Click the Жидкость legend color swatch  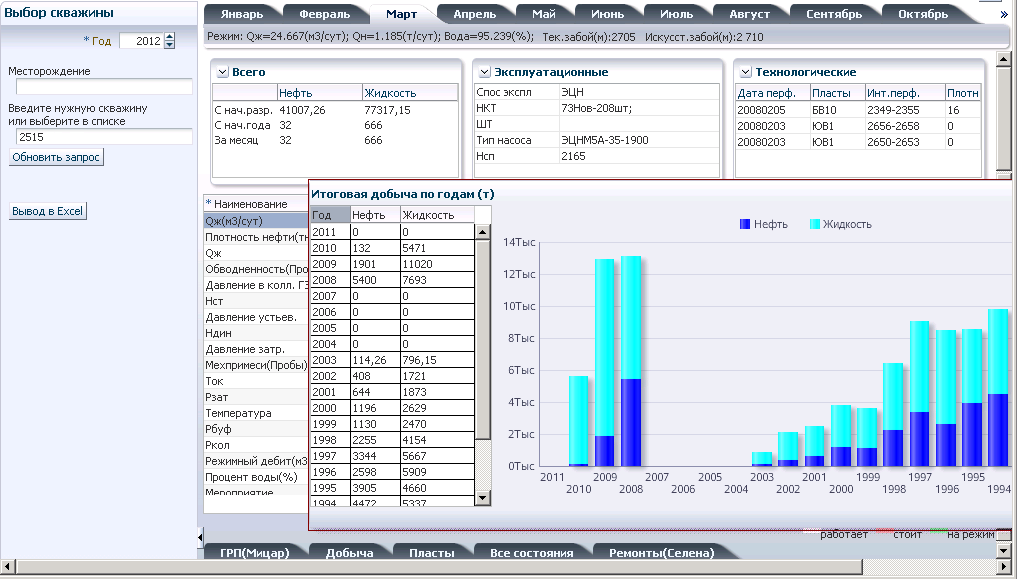(815, 224)
